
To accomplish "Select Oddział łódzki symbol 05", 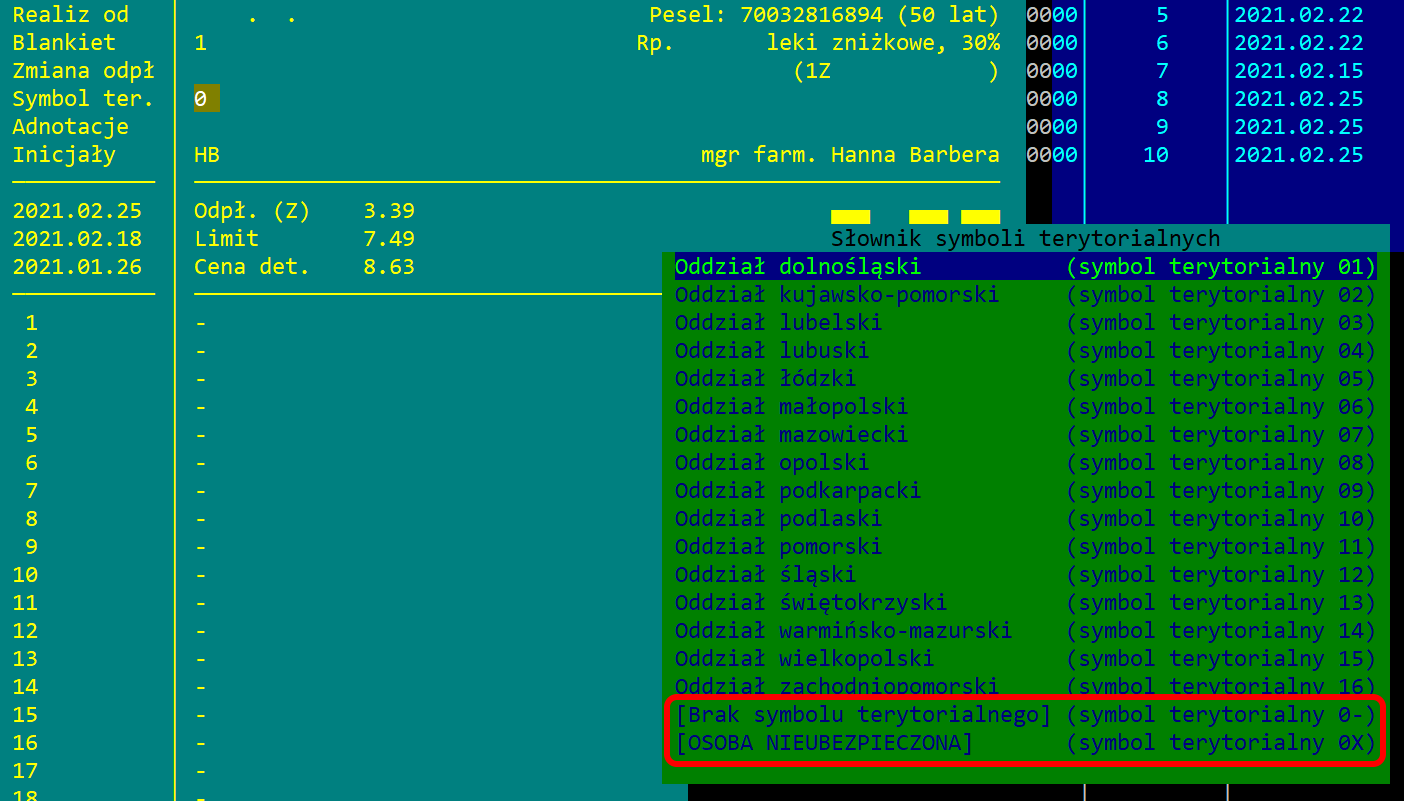I will click(1025, 379).
